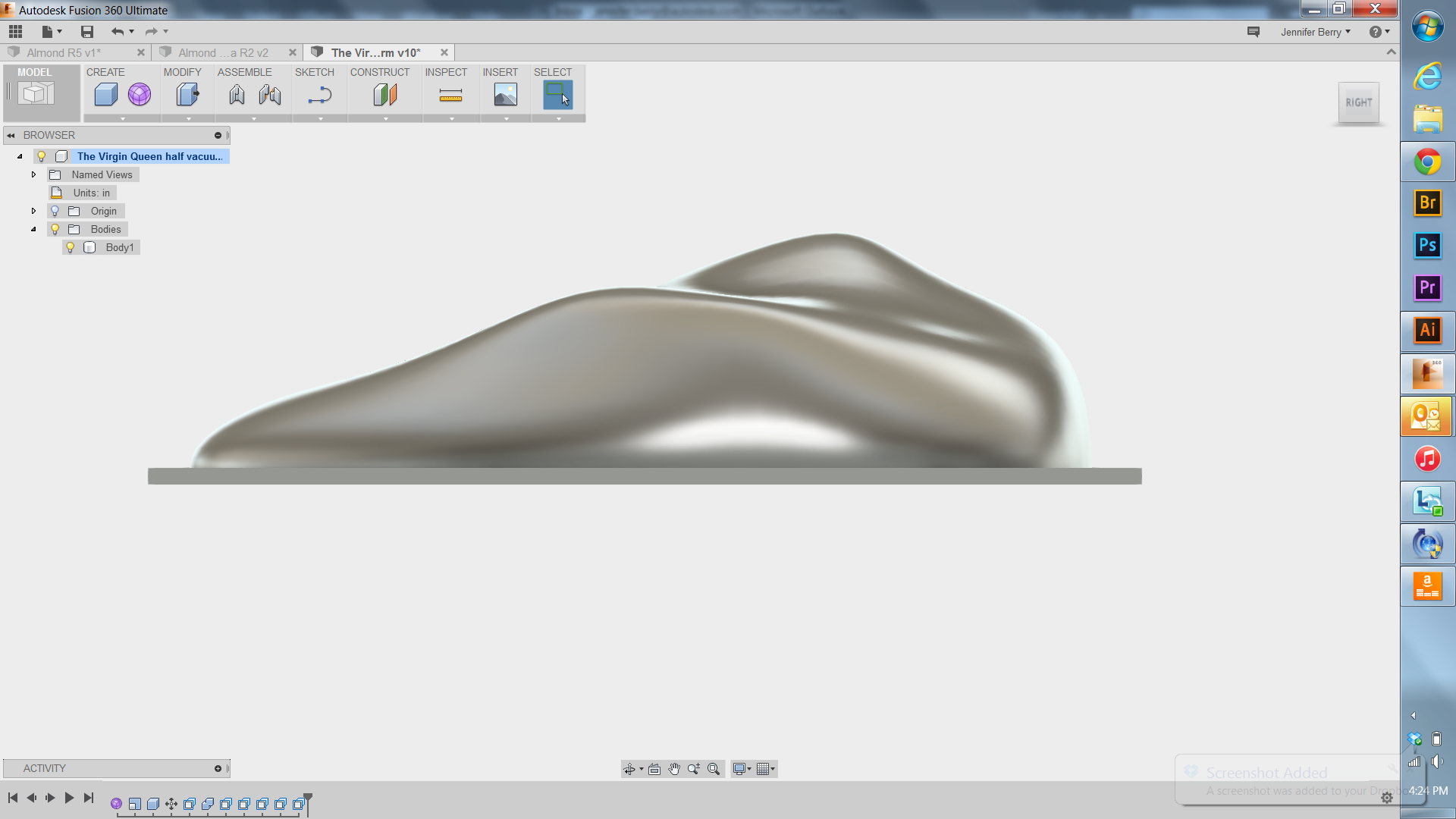This screenshot has width=1456, height=819.
Task: Toggle visibility of the Origin folder
Action: coord(55,211)
